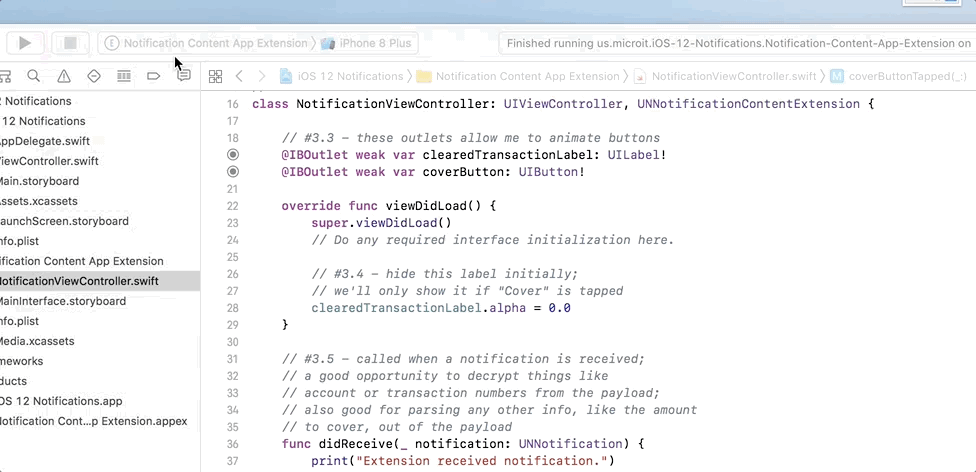Open the Breakpoint navigator icon
Image resolution: width=976 pixels, height=472 pixels.
click(154, 76)
